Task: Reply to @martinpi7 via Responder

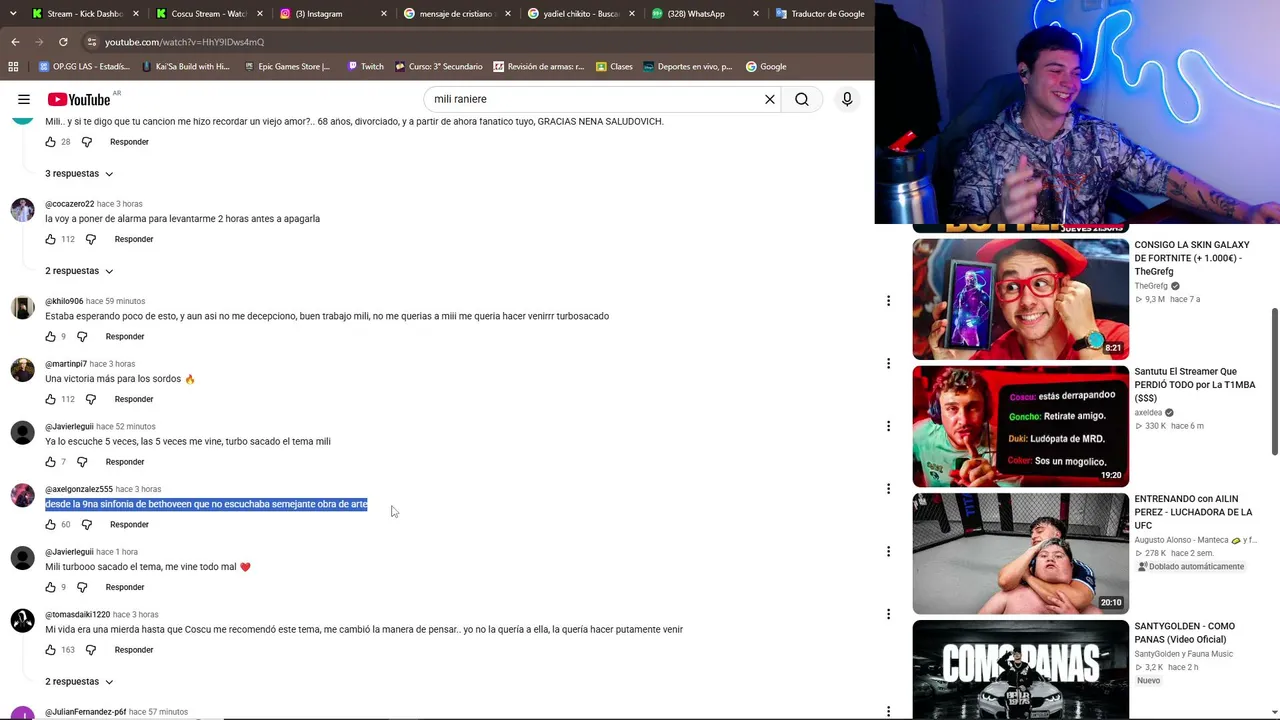Action: (x=134, y=399)
